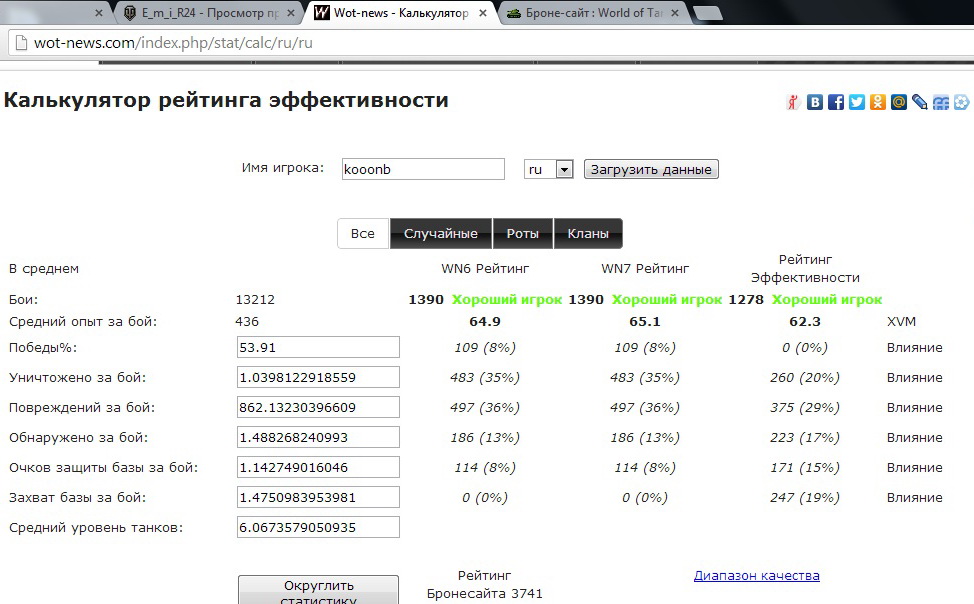Edit Очков защиты базы input field
Screen dimensions: 974x604
point(318,467)
